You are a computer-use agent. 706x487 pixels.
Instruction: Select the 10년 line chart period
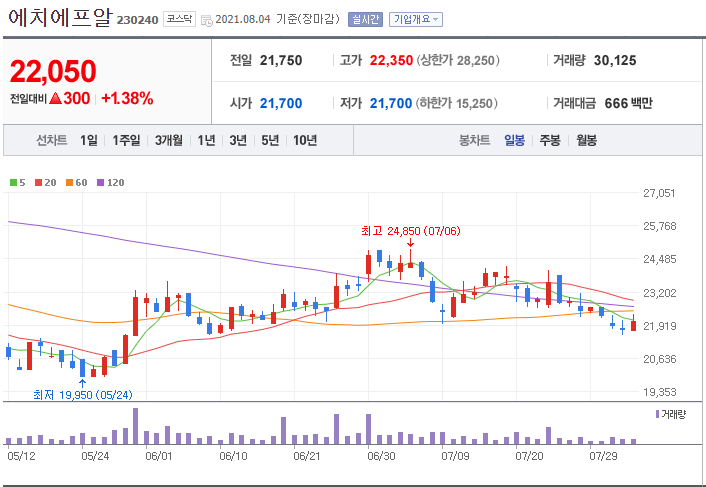point(305,140)
